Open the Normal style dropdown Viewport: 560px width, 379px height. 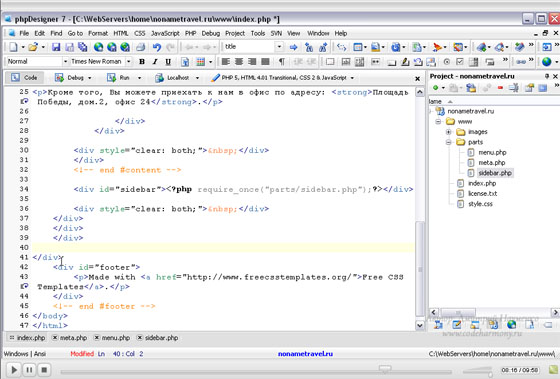(x=65, y=61)
